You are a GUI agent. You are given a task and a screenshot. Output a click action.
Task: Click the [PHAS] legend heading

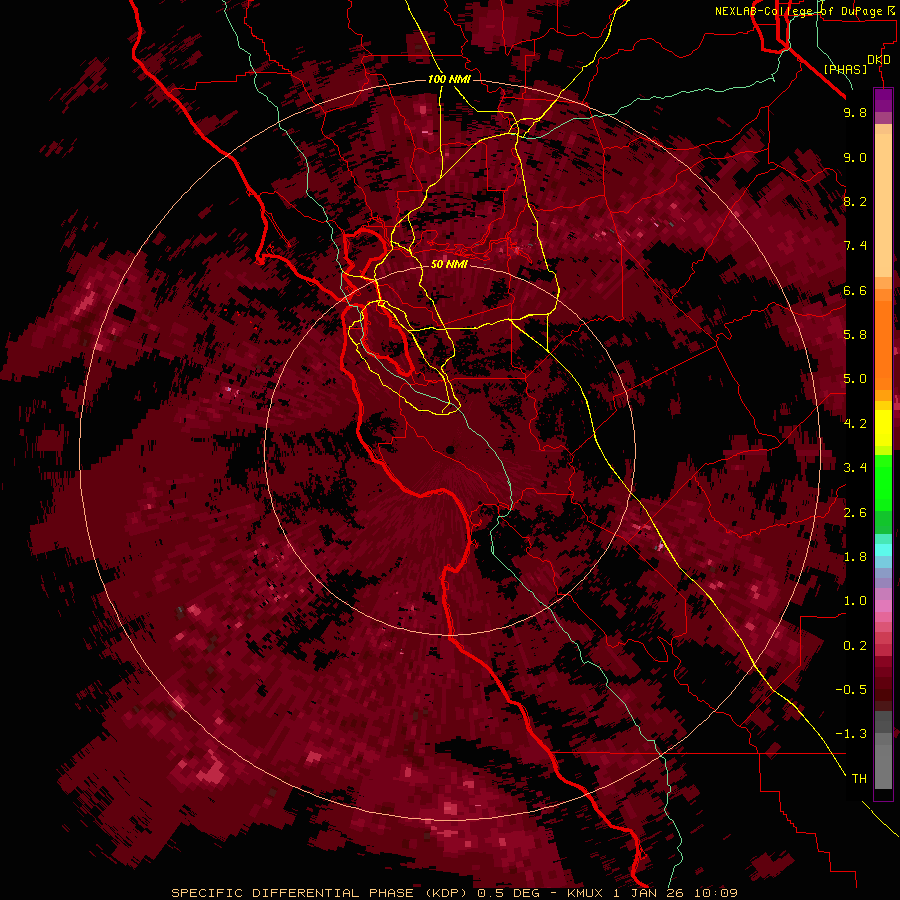[845, 69]
